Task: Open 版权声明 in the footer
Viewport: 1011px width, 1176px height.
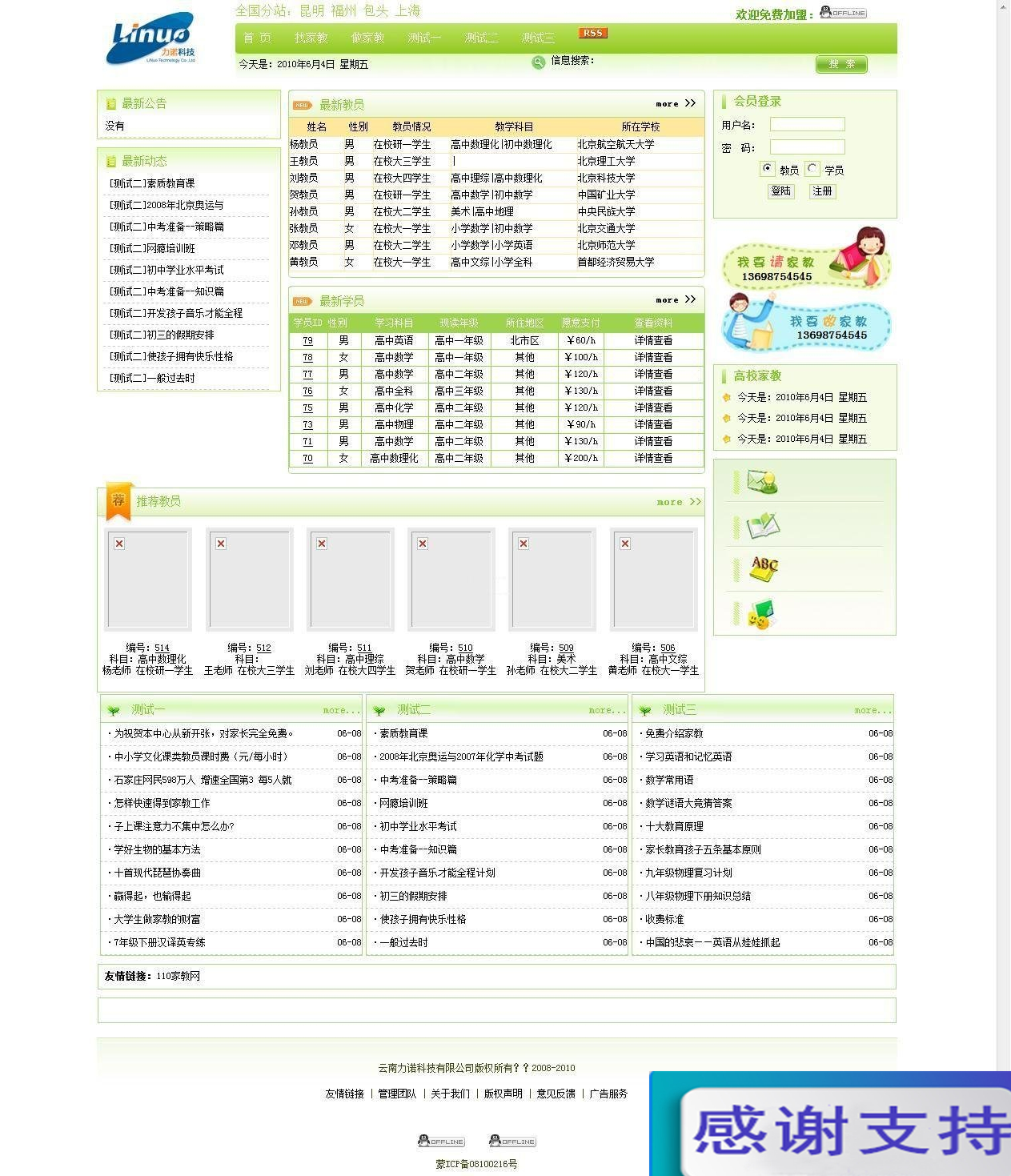Action: click(x=503, y=1094)
